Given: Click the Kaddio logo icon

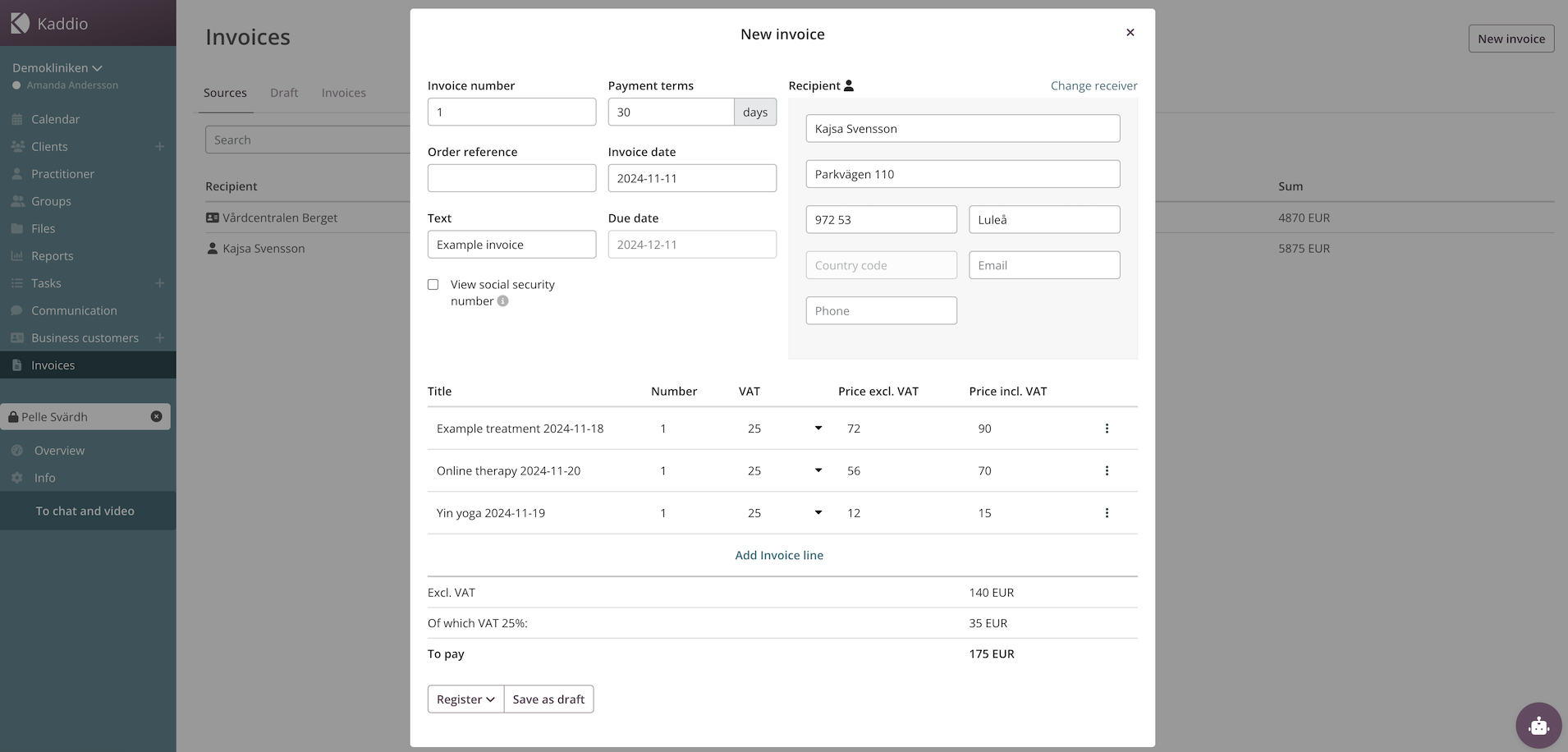Looking at the screenshot, I should 20,23.
